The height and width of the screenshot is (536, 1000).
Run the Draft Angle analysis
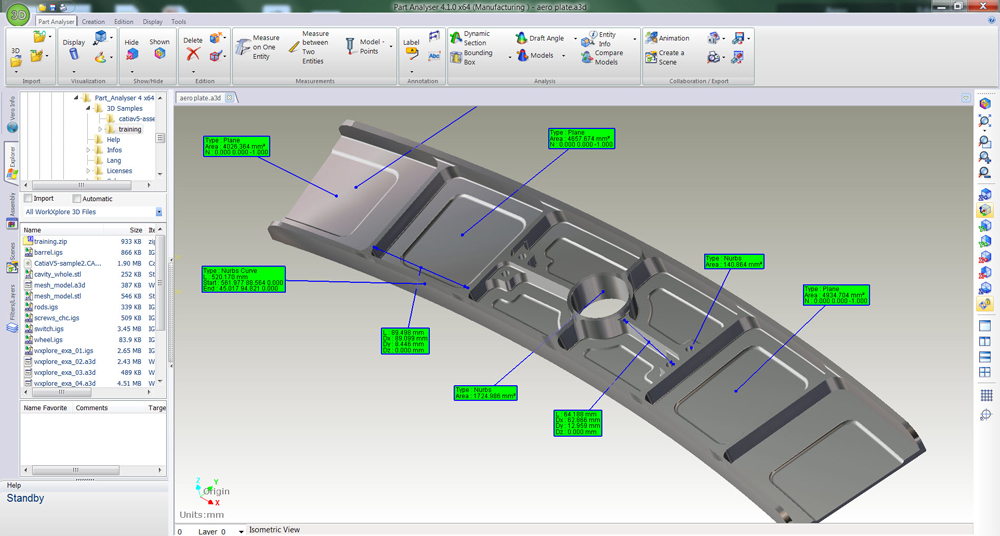(x=540, y=38)
